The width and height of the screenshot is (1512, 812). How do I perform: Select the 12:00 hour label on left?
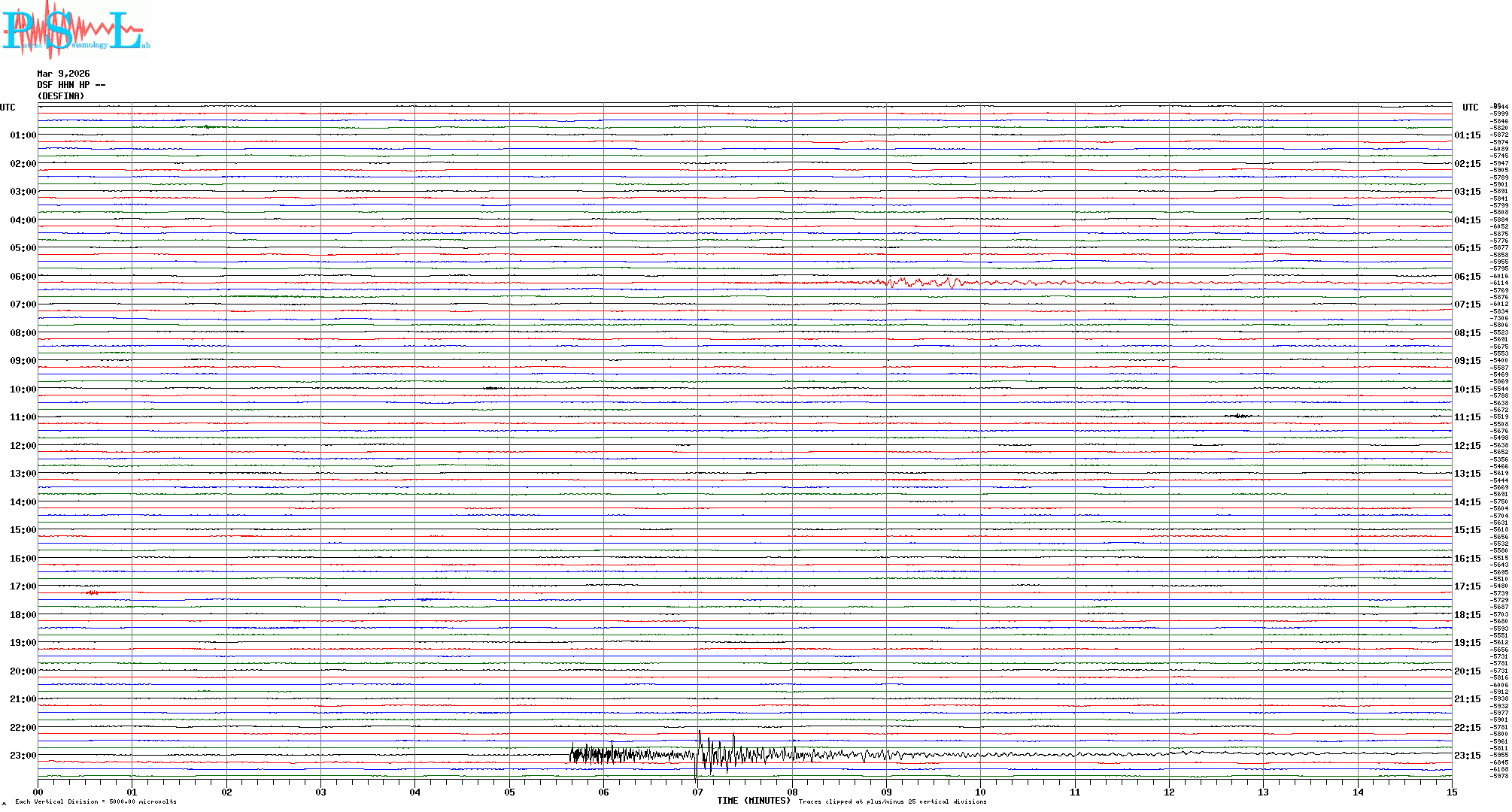point(23,446)
